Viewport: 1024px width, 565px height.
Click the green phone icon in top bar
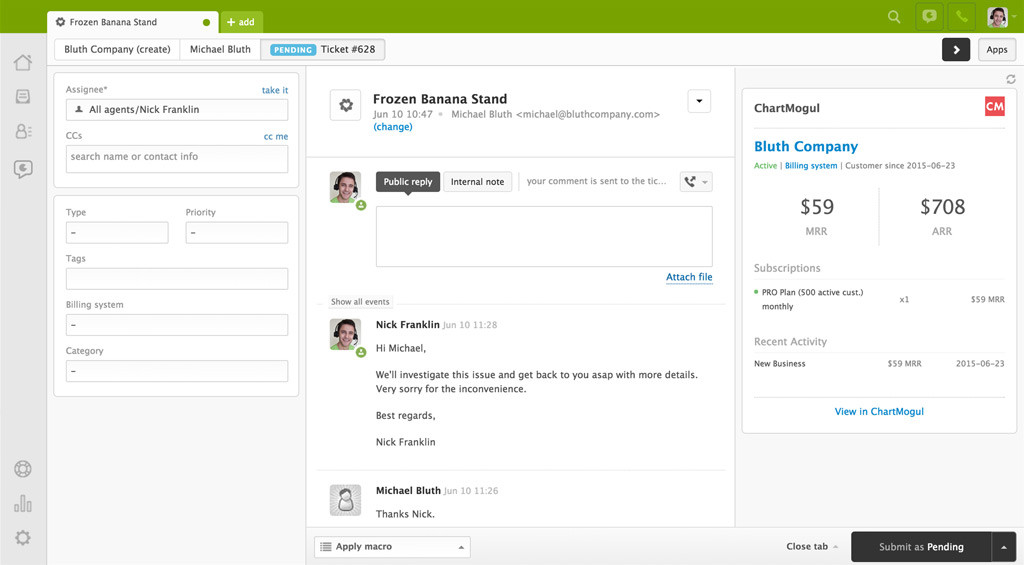click(962, 17)
